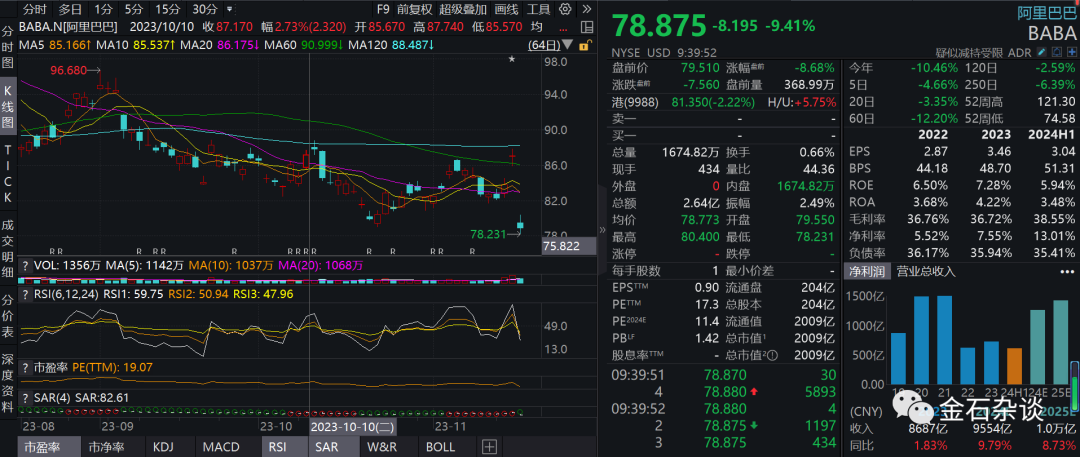The width and height of the screenshot is (1080, 457).
Task: Open the VOL indicator help icon
Action: click(x=25, y=265)
